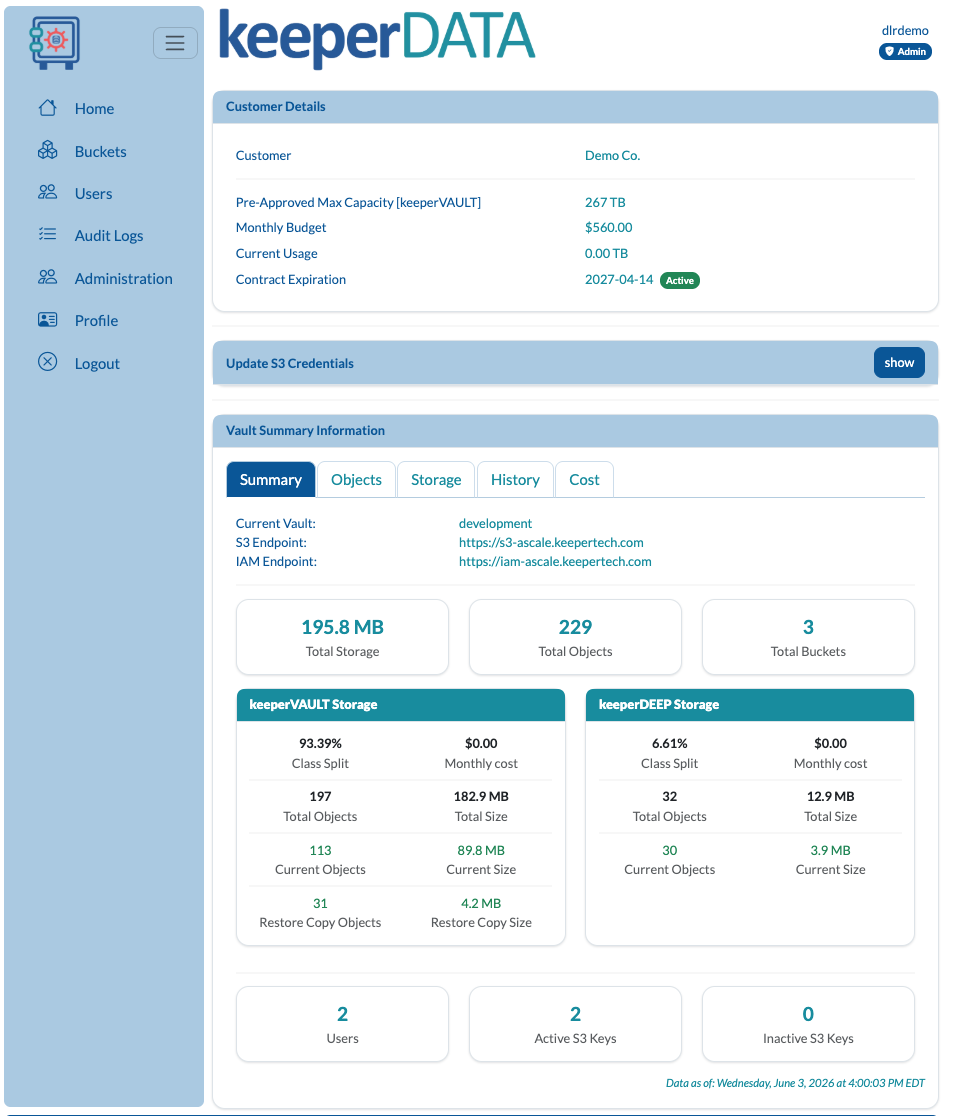Image resolution: width=953 pixels, height=1116 pixels.
Task: Click the 30 current objects value
Action: [670, 851]
